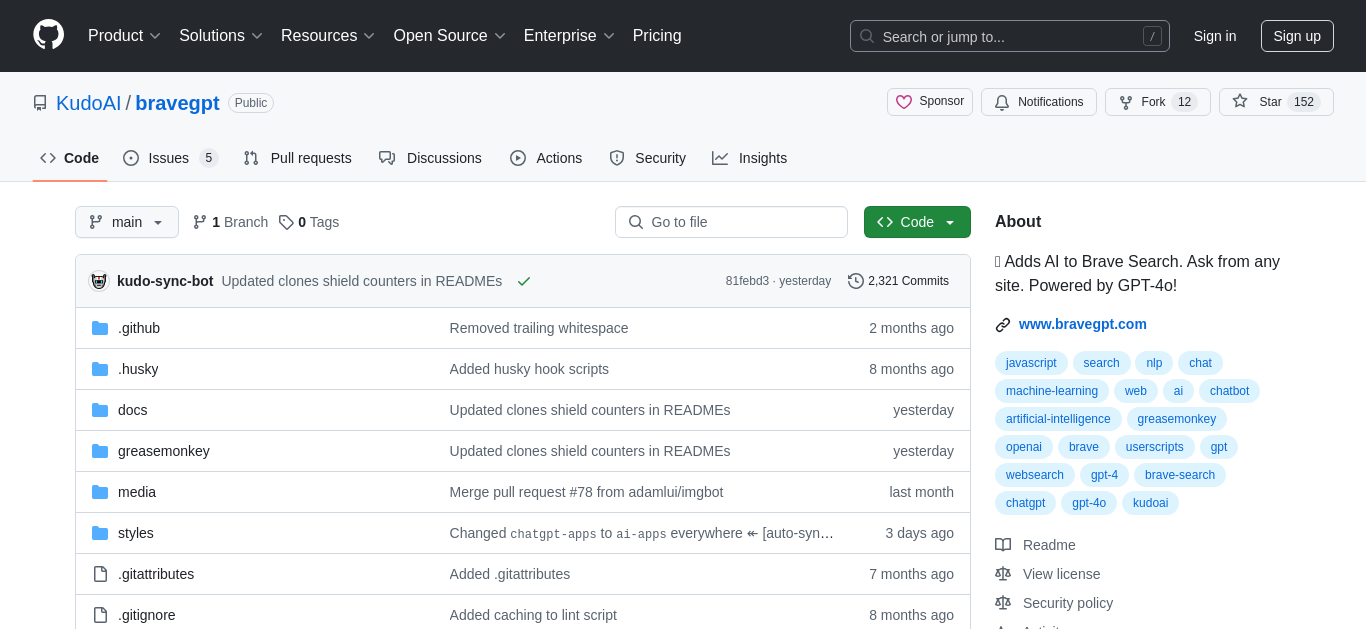This screenshot has width=1366, height=629.
Task: Open the green Code dropdown button
Action: (x=917, y=222)
